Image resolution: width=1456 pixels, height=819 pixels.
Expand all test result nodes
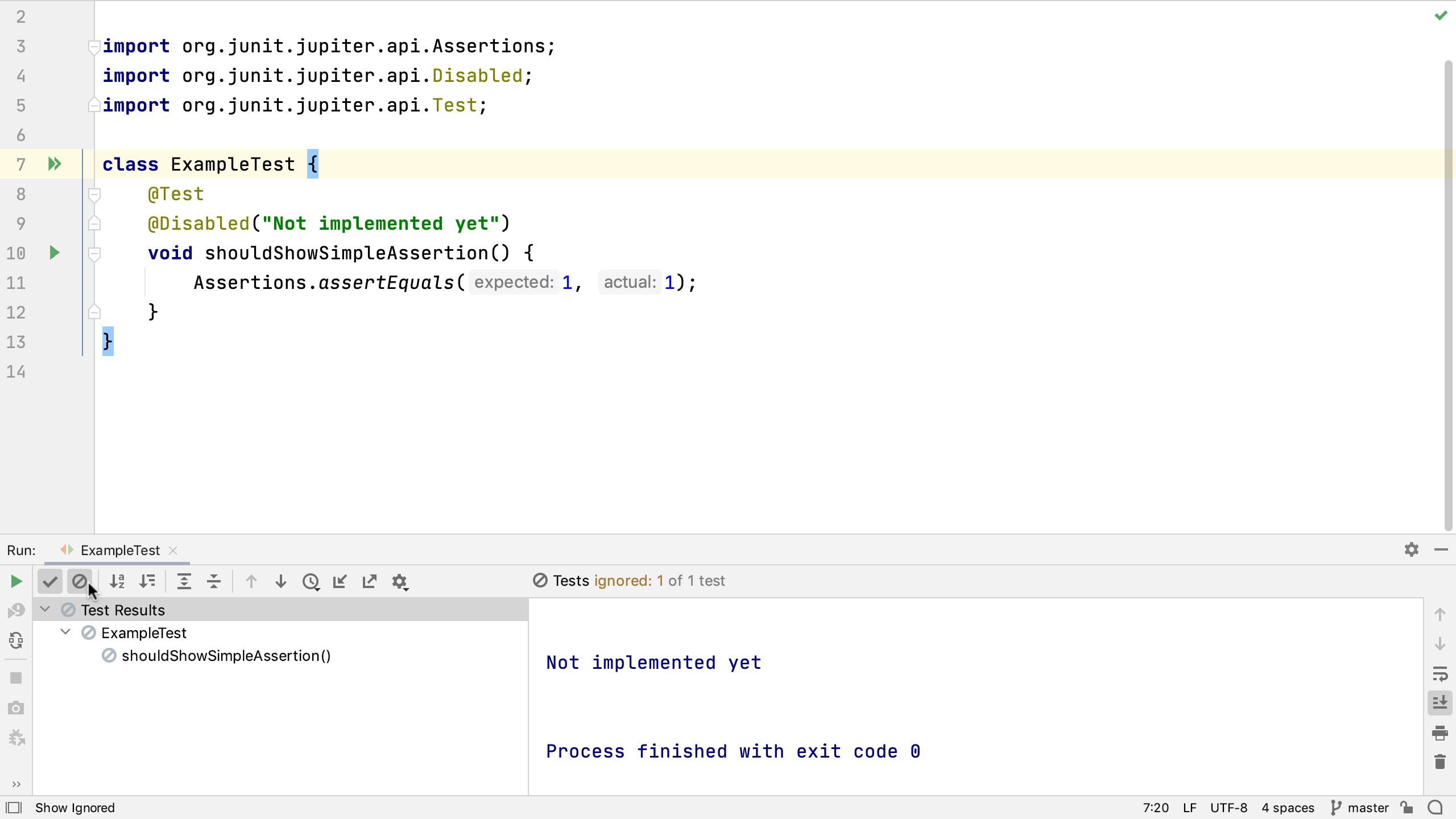[184, 581]
